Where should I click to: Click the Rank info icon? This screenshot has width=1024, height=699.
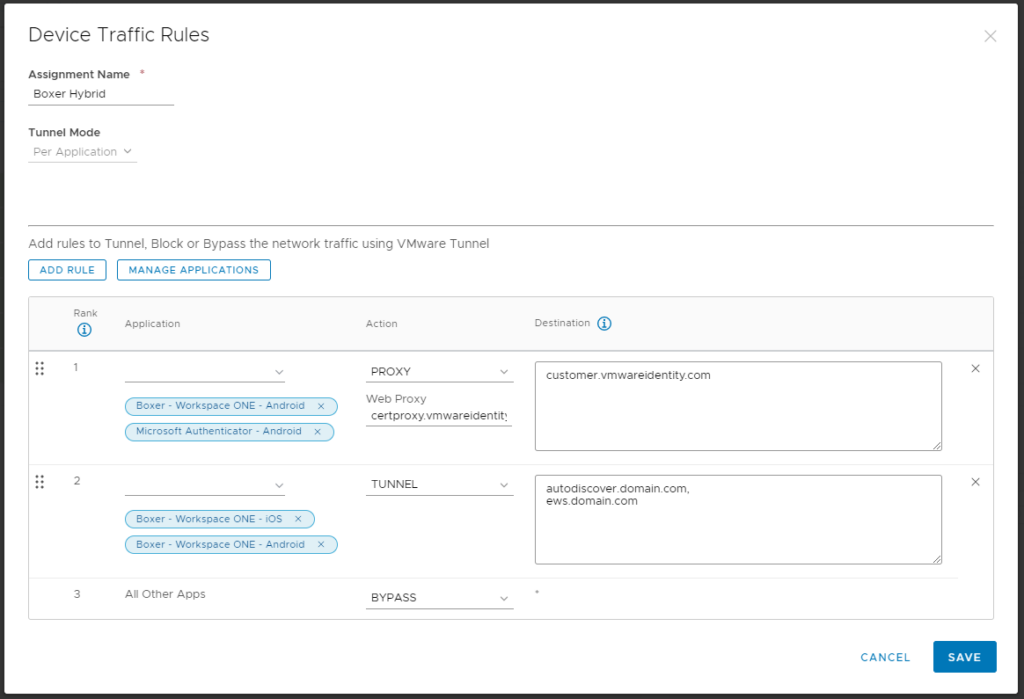coord(84,330)
